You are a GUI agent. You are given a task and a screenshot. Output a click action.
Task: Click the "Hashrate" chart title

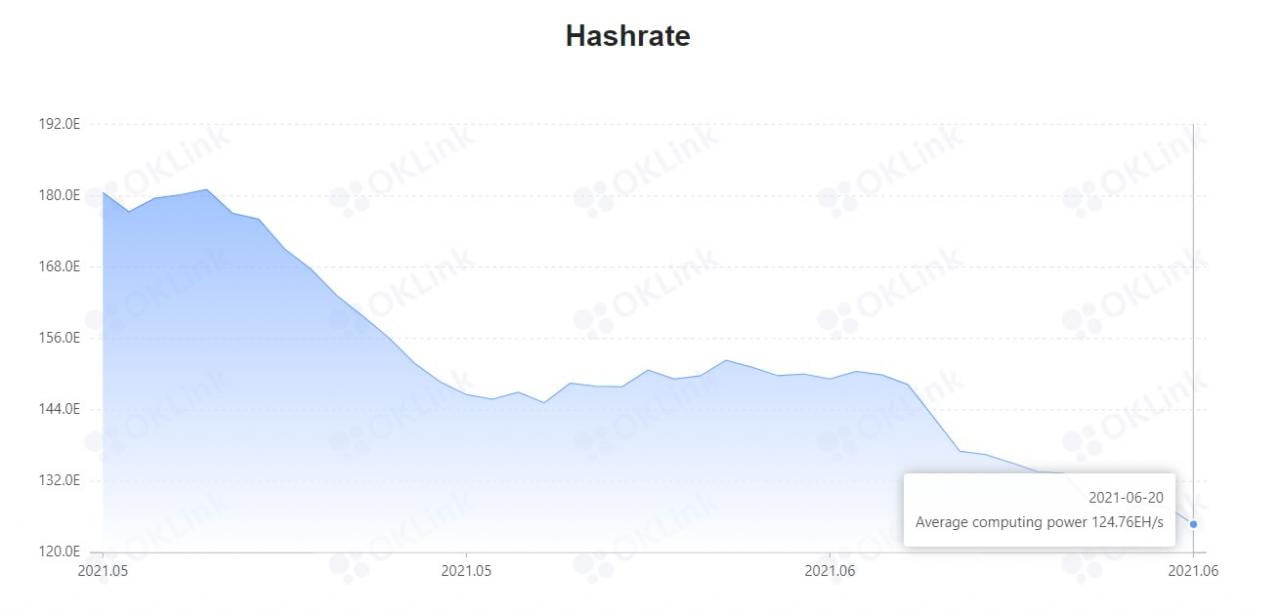pos(627,36)
